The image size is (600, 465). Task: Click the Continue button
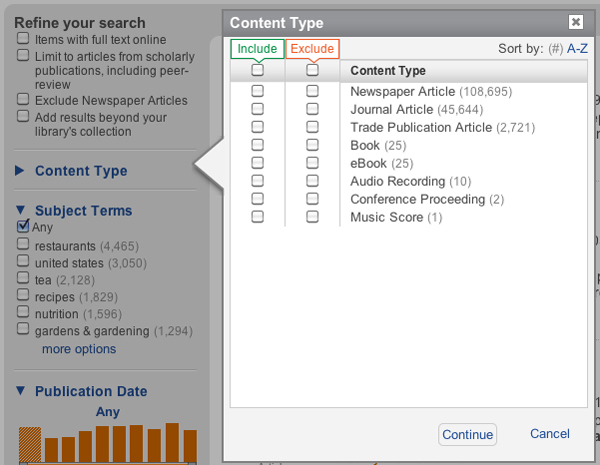click(x=467, y=434)
